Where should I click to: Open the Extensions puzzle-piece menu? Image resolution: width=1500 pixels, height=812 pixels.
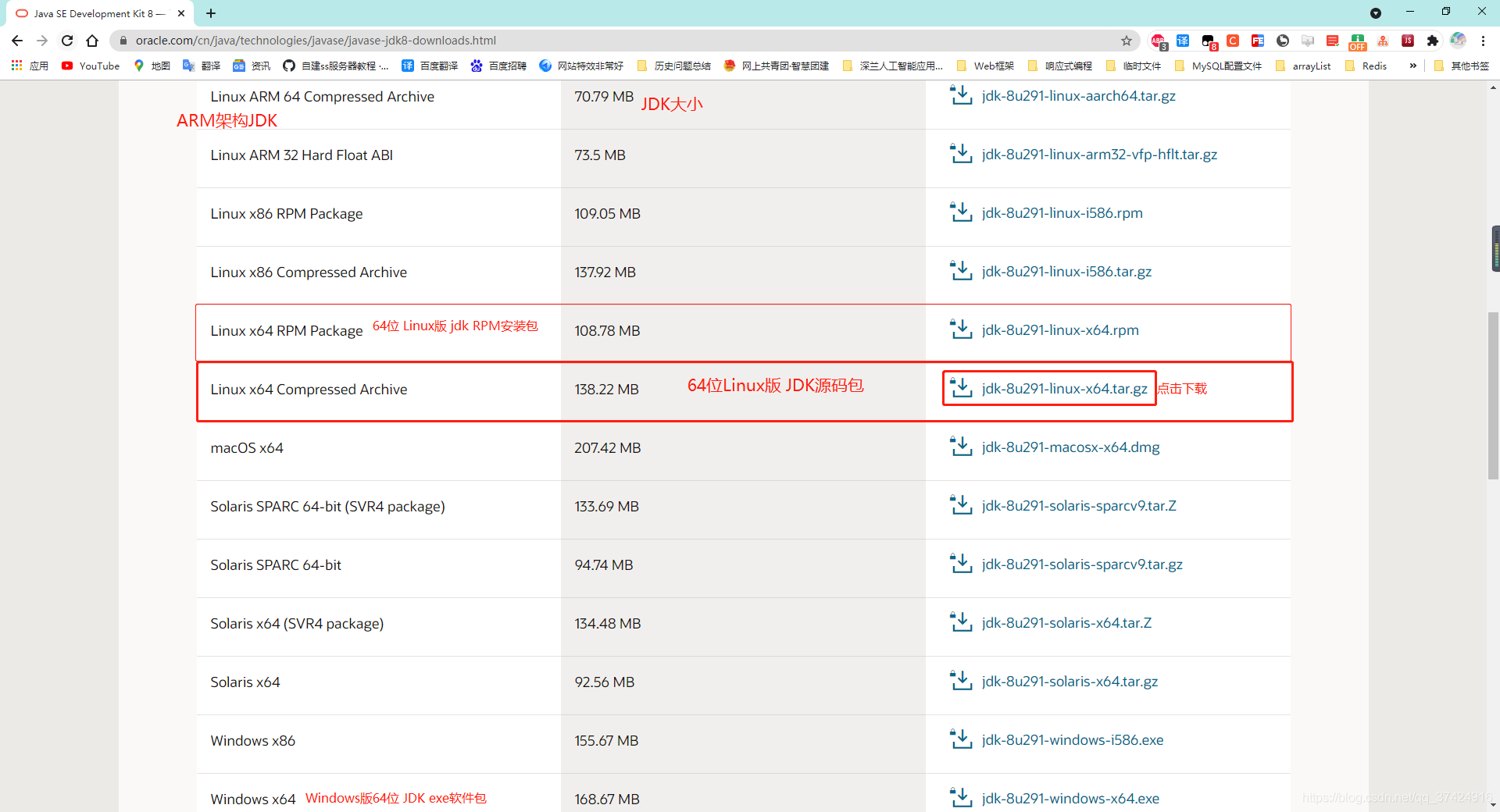[1433, 41]
